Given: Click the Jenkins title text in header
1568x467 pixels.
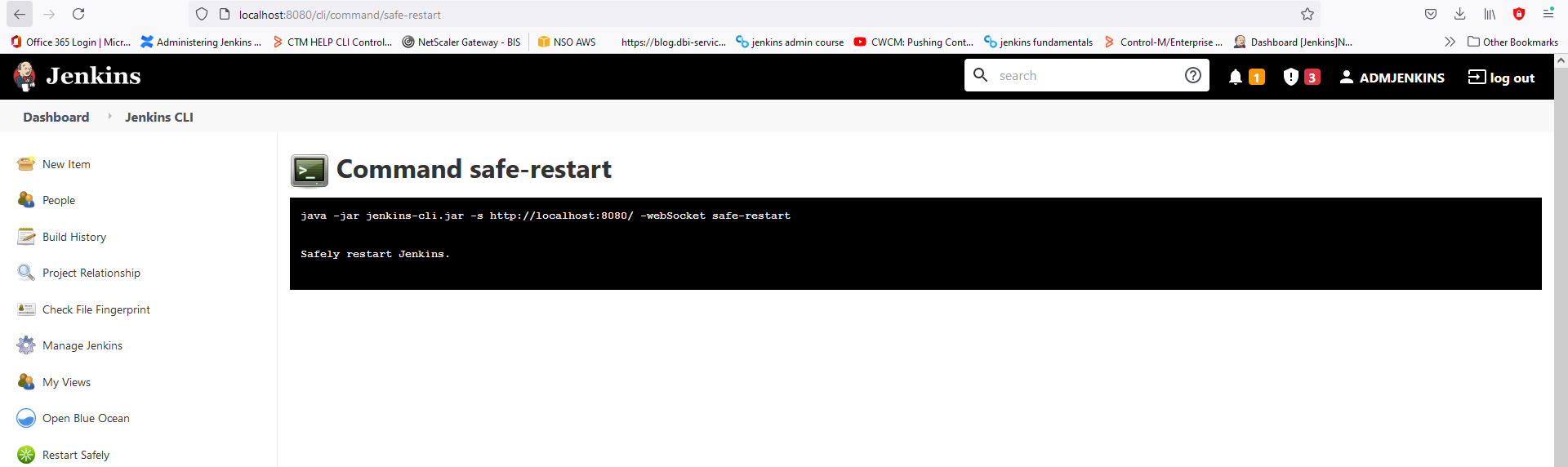Looking at the screenshot, I should click(93, 76).
